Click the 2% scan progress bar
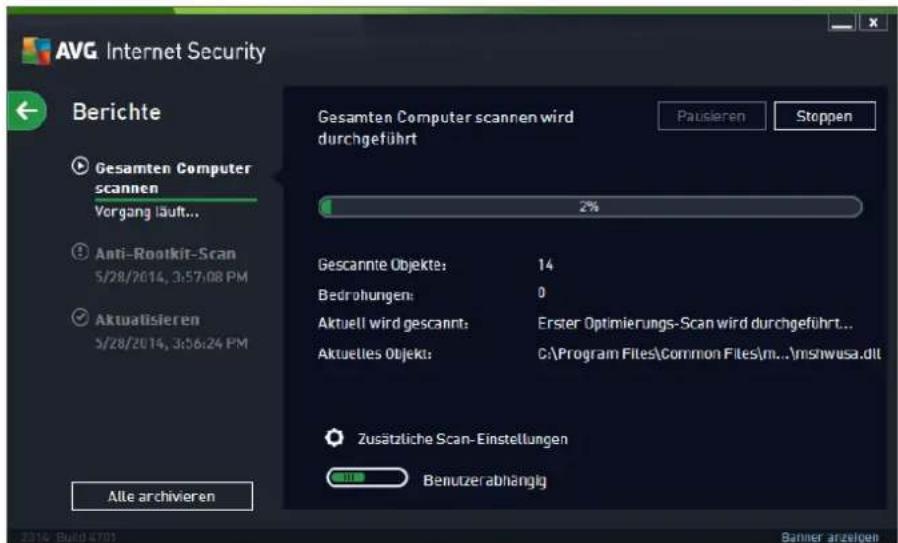This screenshot has height=543, width=898. click(590, 207)
